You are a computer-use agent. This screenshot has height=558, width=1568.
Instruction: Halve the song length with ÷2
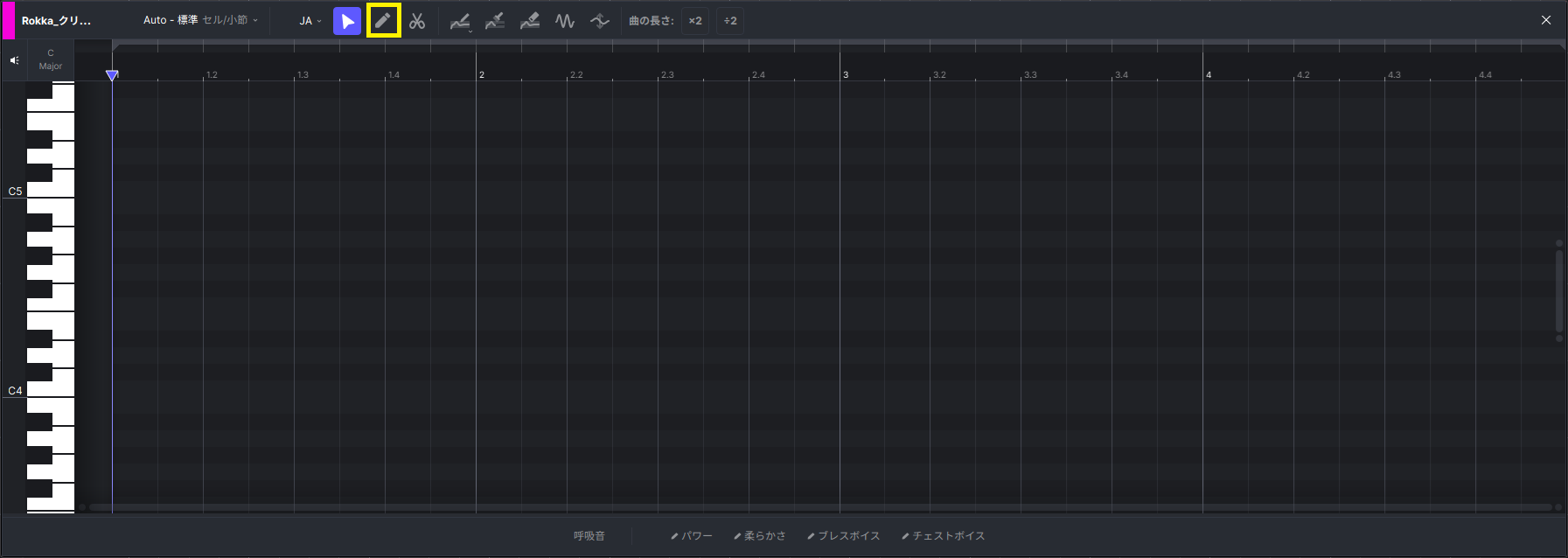click(x=730, y=21)
